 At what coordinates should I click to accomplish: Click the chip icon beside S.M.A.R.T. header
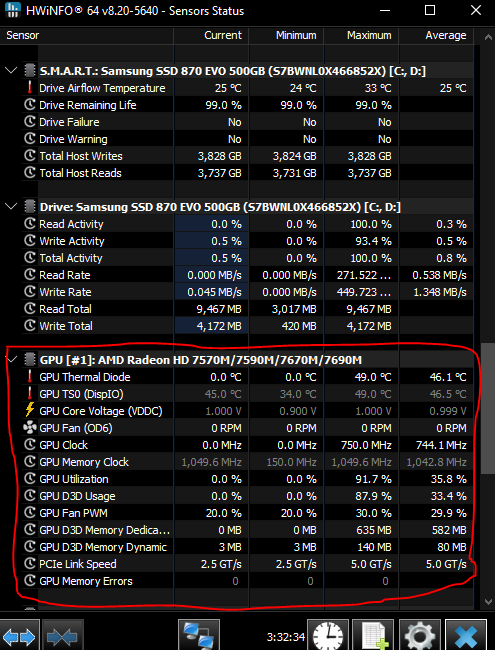pos(29,70)
